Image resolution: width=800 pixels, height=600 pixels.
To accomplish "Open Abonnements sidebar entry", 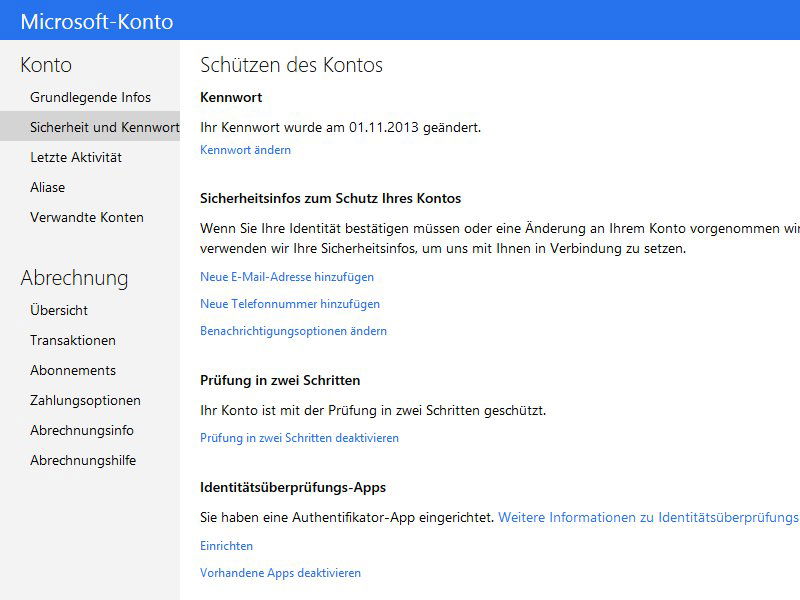I will 73,370.
